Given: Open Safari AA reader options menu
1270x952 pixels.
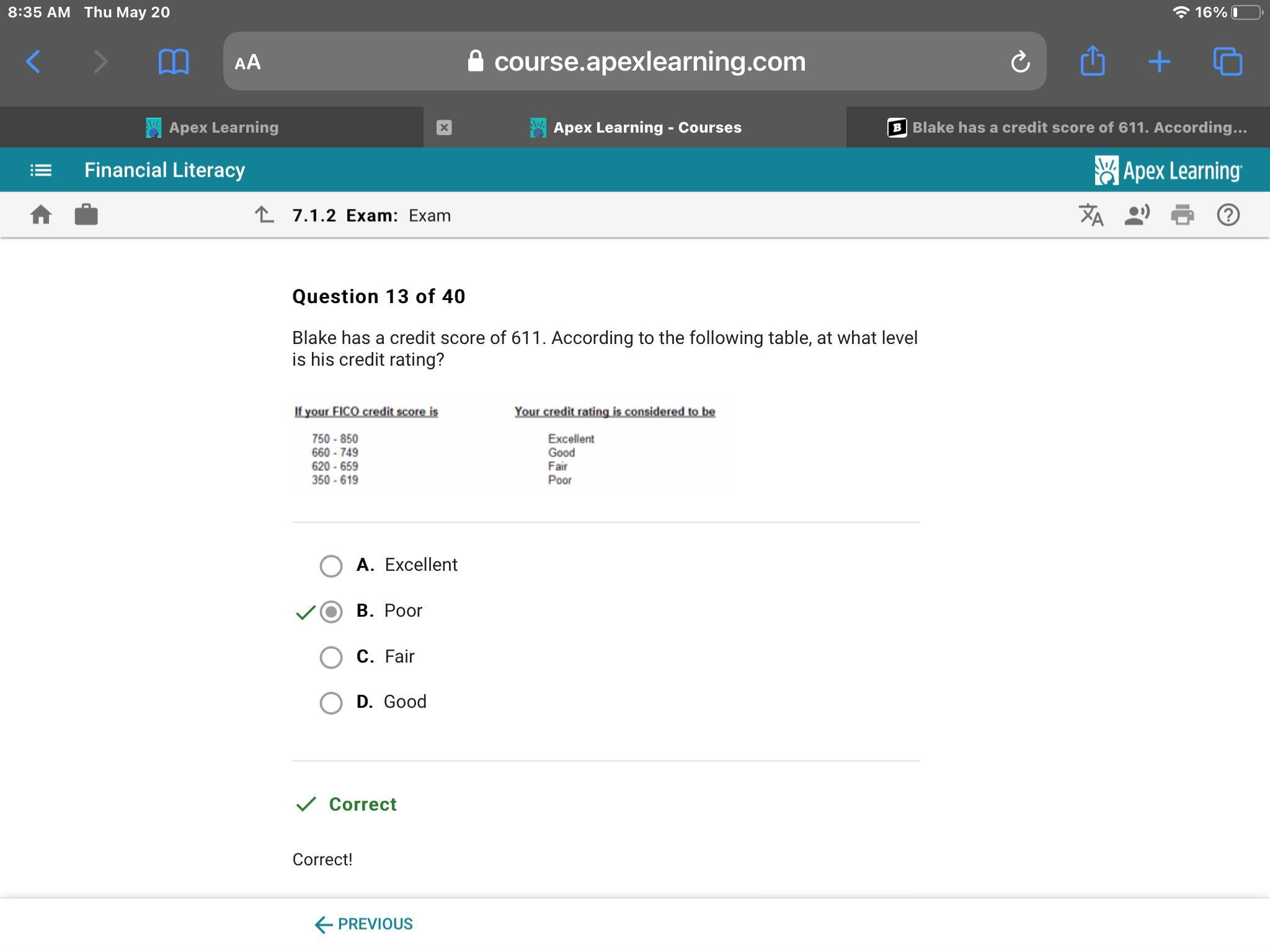Looking at the screenshot, I should tap(248, 62).
